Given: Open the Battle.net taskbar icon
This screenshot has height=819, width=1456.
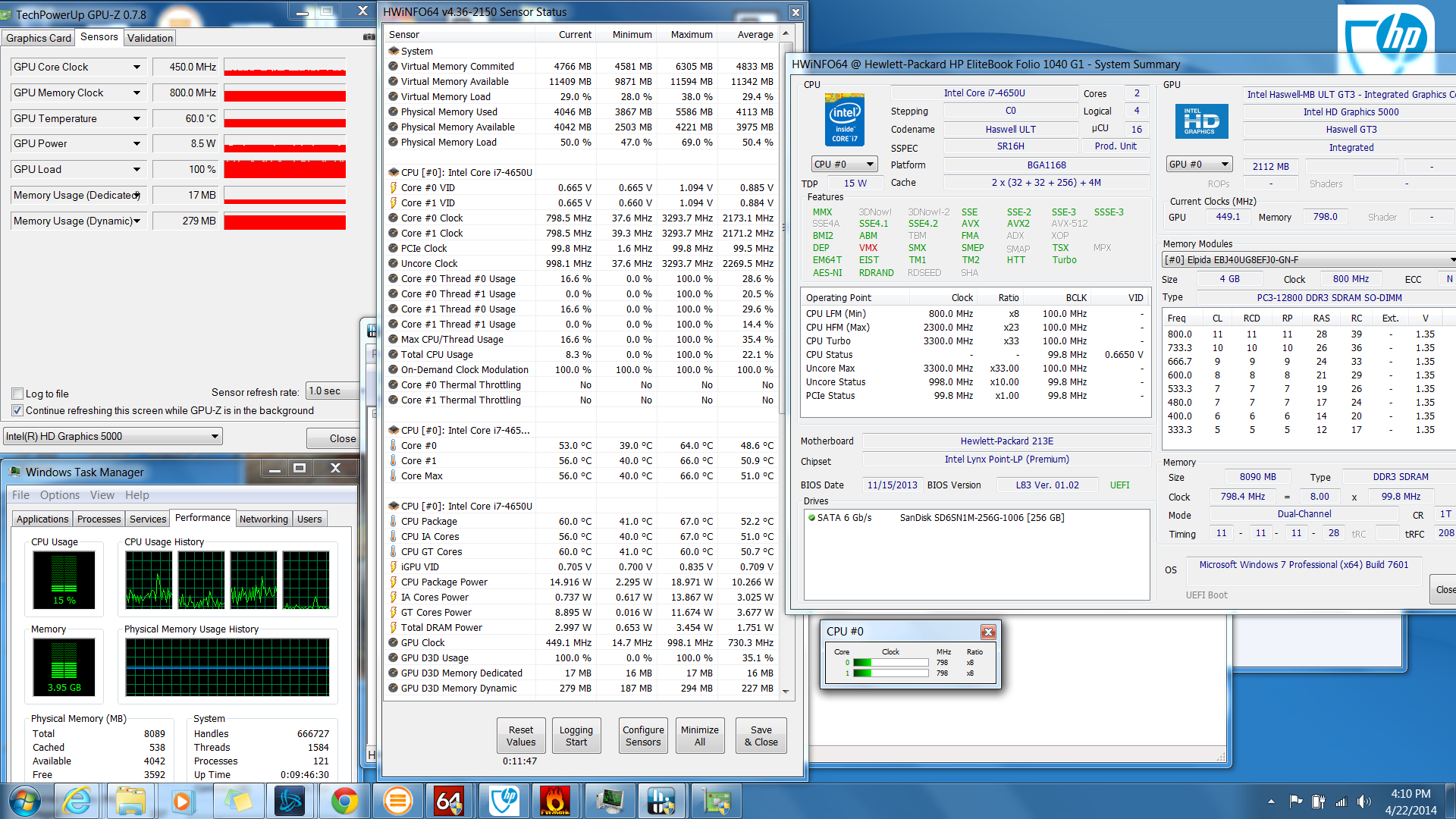Looking at the screenshot, I should pyautogui.click(x=290, y=801).
